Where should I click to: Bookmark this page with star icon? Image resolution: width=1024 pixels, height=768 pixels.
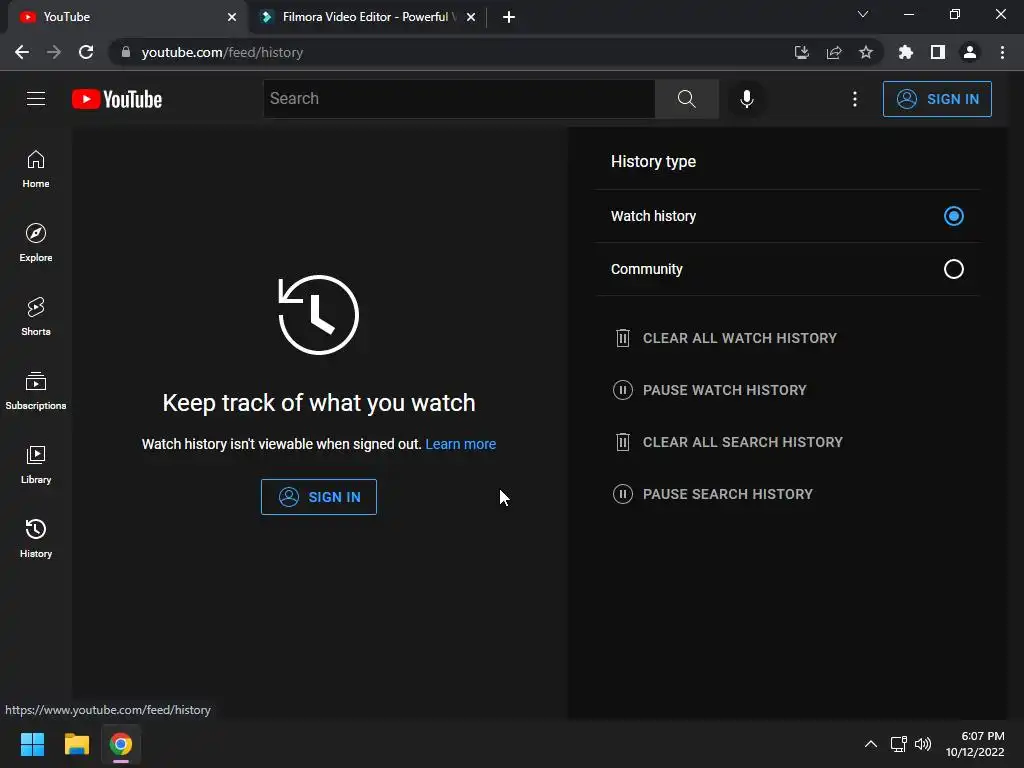coord(865,52)
